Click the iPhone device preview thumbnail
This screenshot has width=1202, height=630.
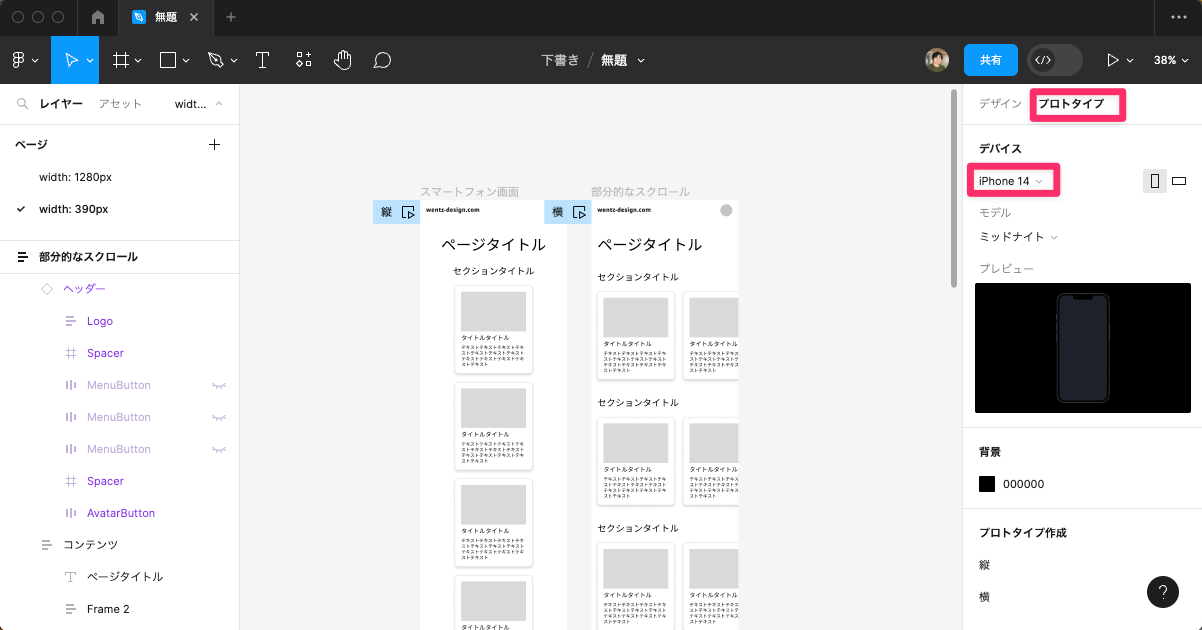[x=1083, y=348]
